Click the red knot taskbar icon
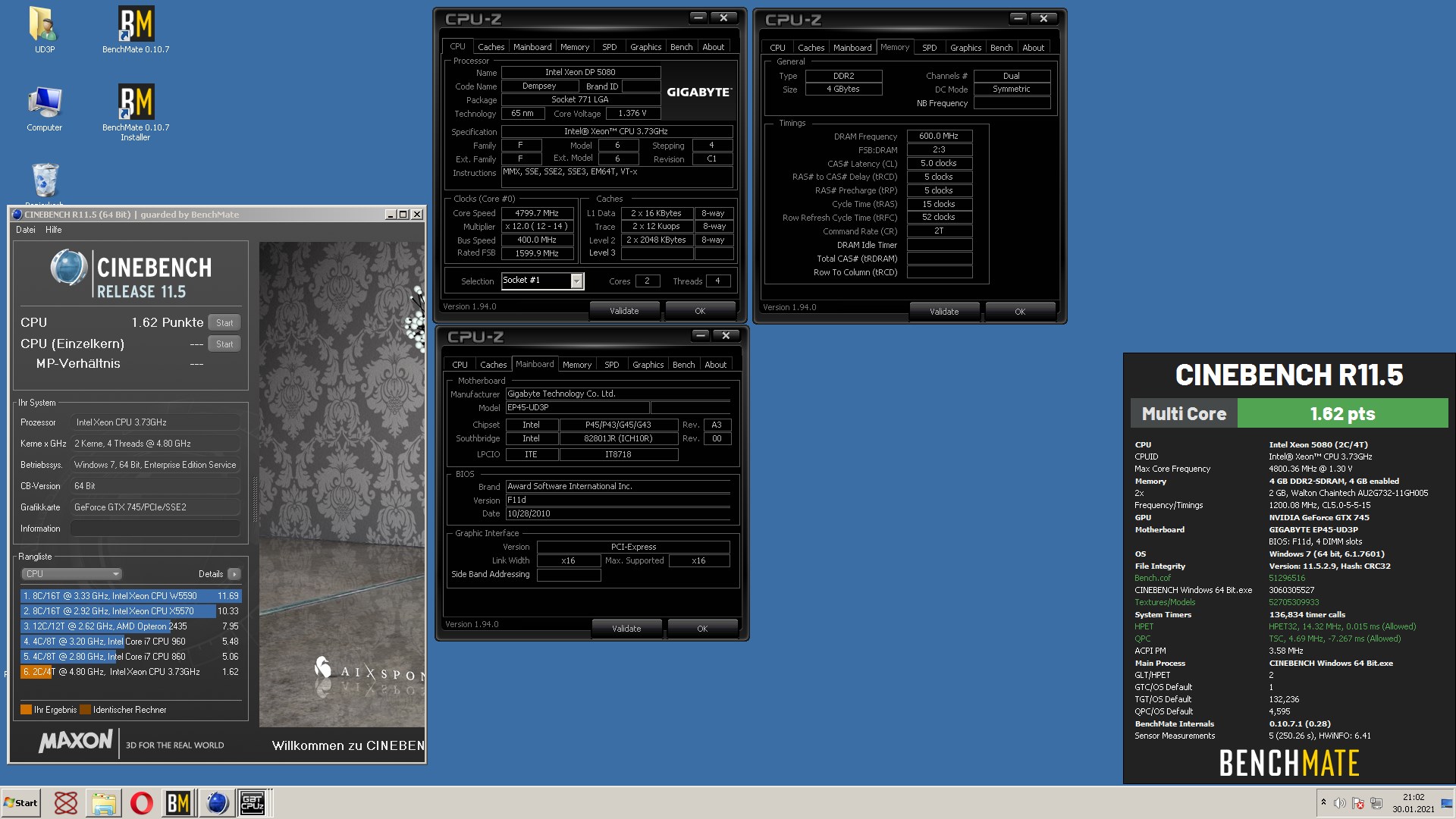Image resolution: width=1456 pixels, height=819 pixels. pos(66,802)
